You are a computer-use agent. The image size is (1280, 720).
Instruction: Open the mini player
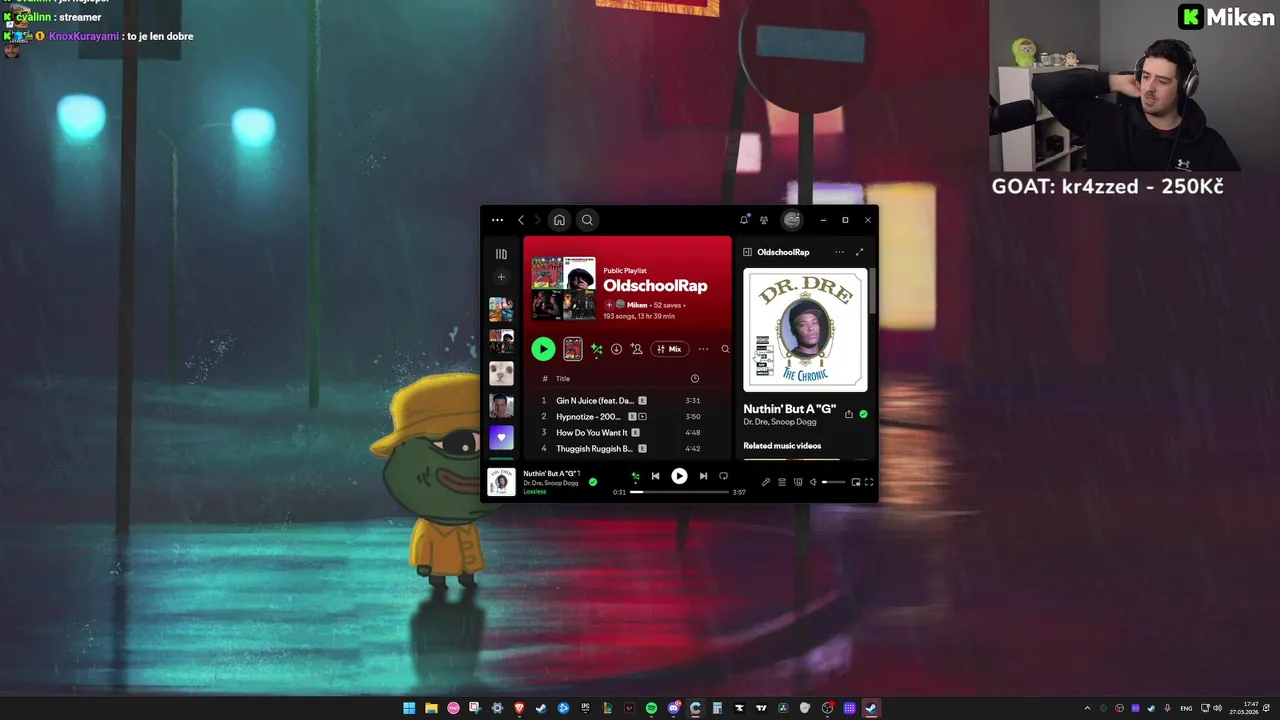[855, 482]
